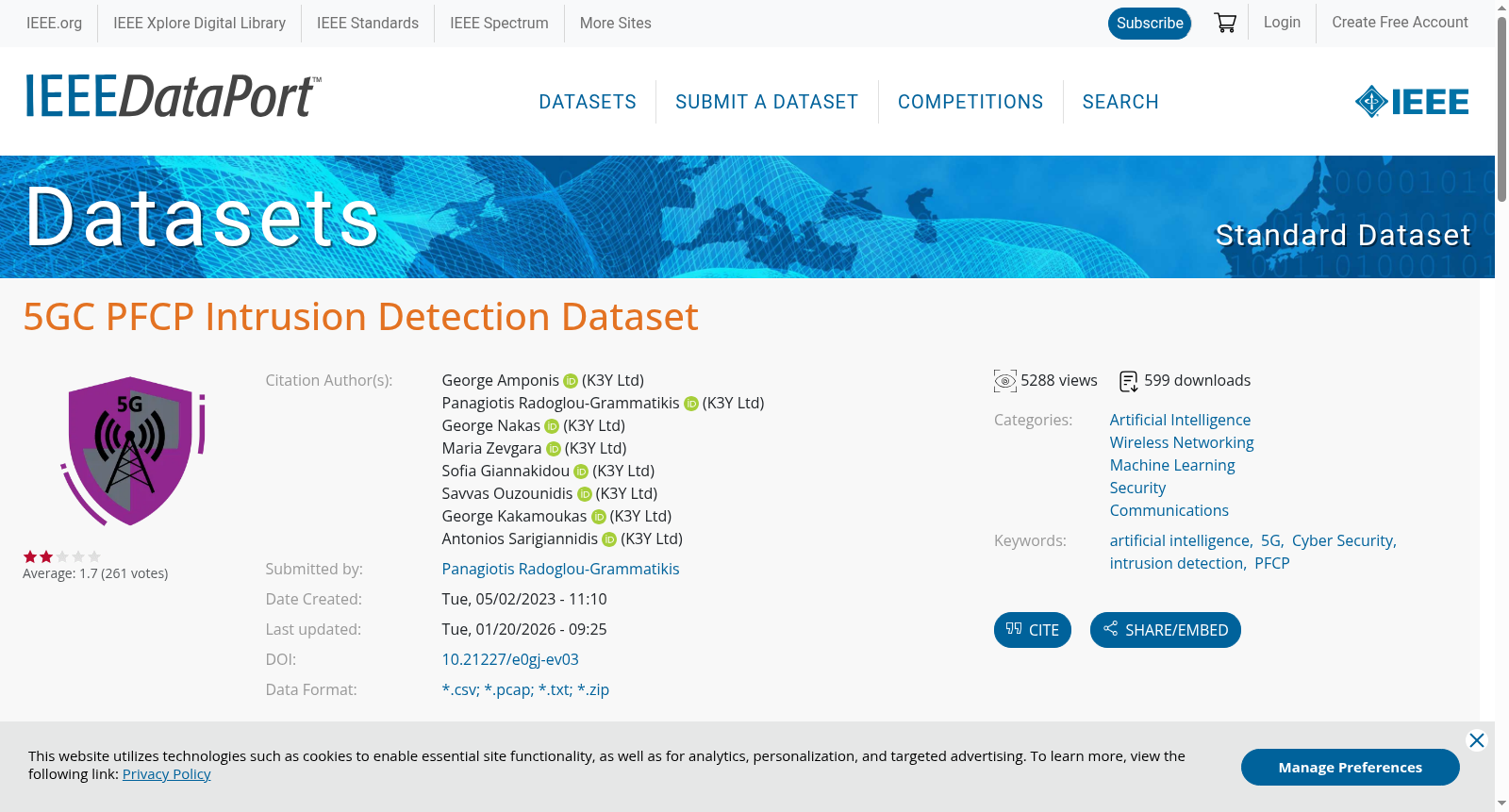
Task: Open the SEARCH menu item
Action: point(1120,102)
